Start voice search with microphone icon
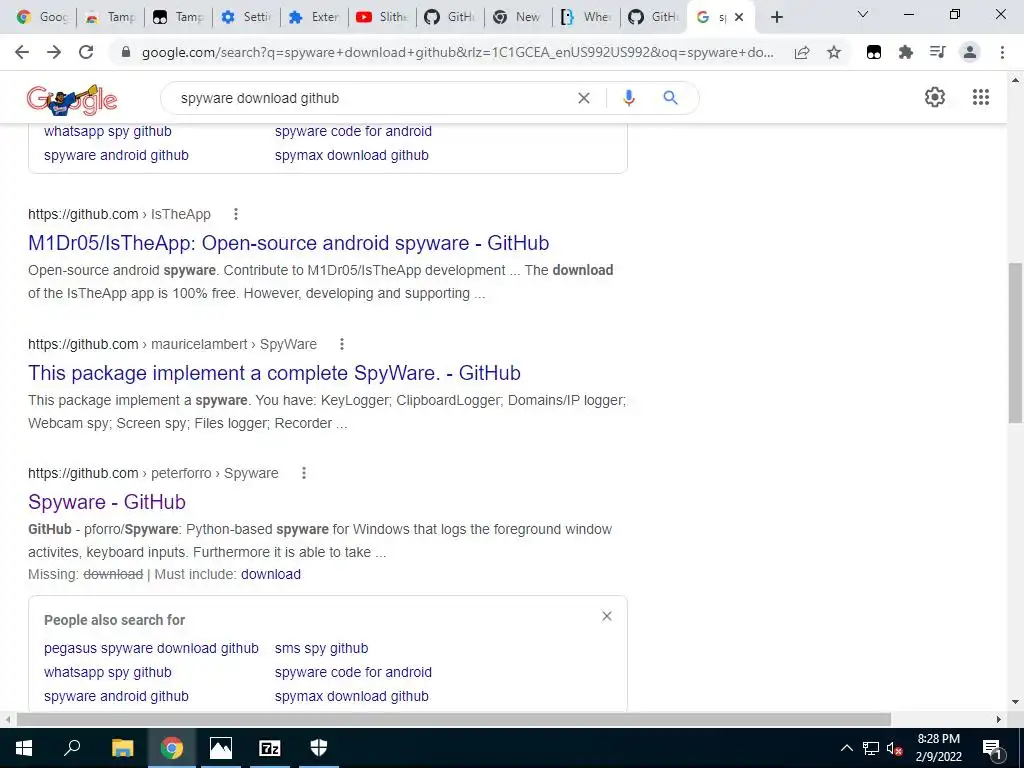Image resolution: width=1024 pixels, height=768 pixels. pyautogui.click(x=628, y=98)
